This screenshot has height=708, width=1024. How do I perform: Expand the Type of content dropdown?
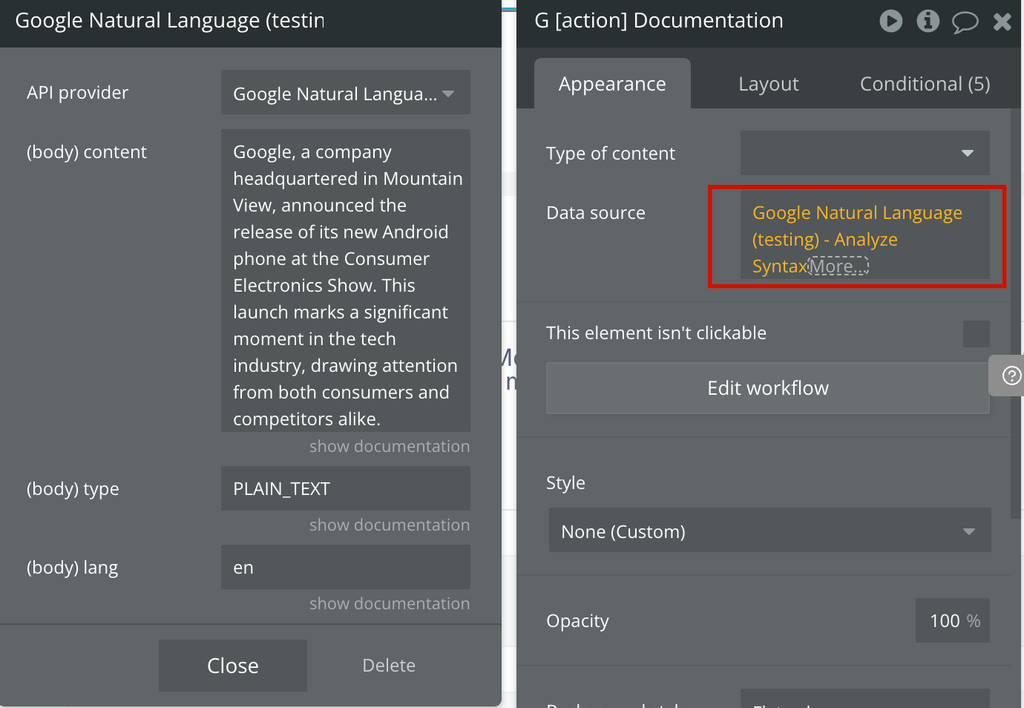click(x=865, y=153)
